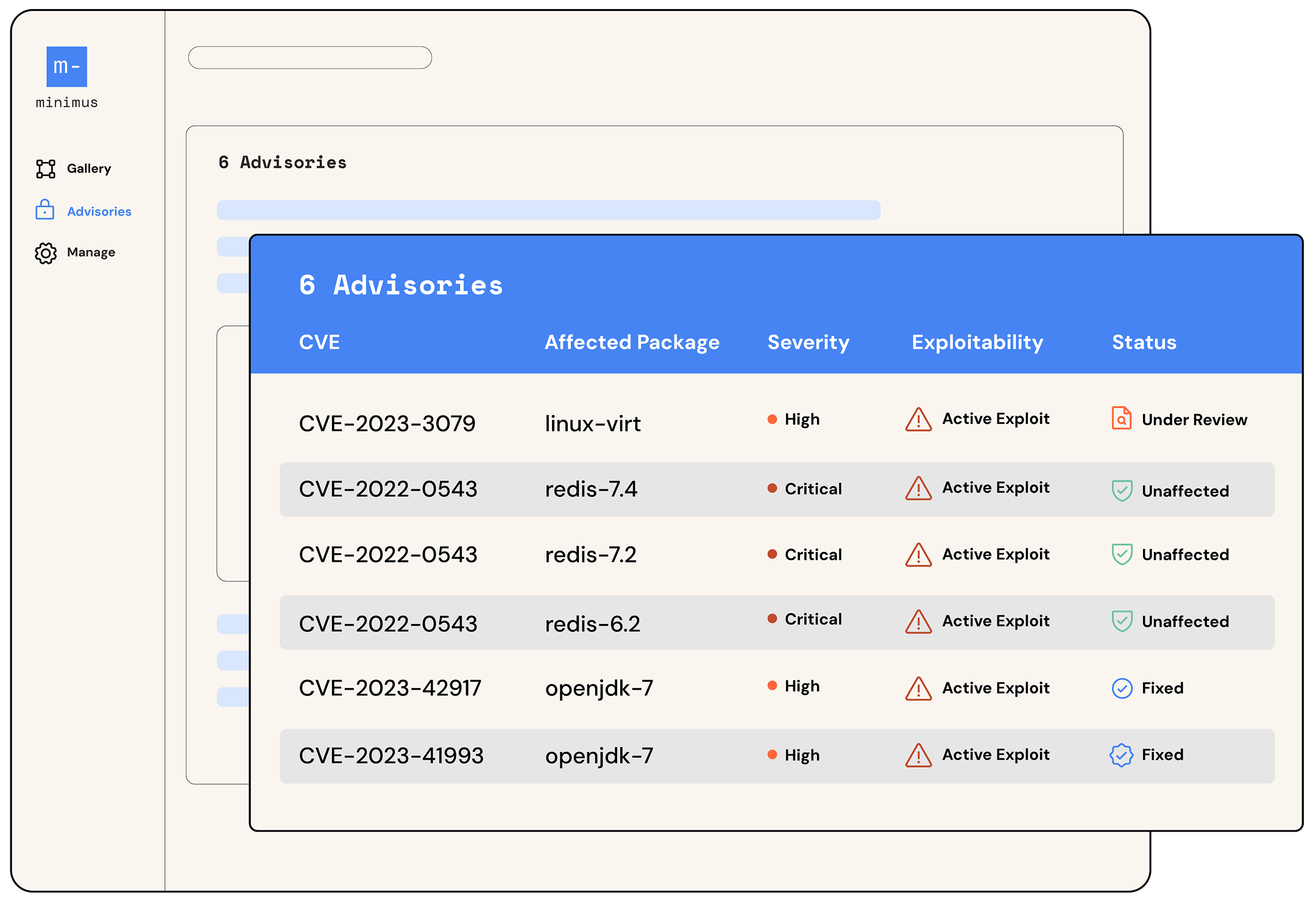The image size is (1316, 903).
Task: Open the CVE-2023-41993 advisory link
Action: tap(391, 756)
